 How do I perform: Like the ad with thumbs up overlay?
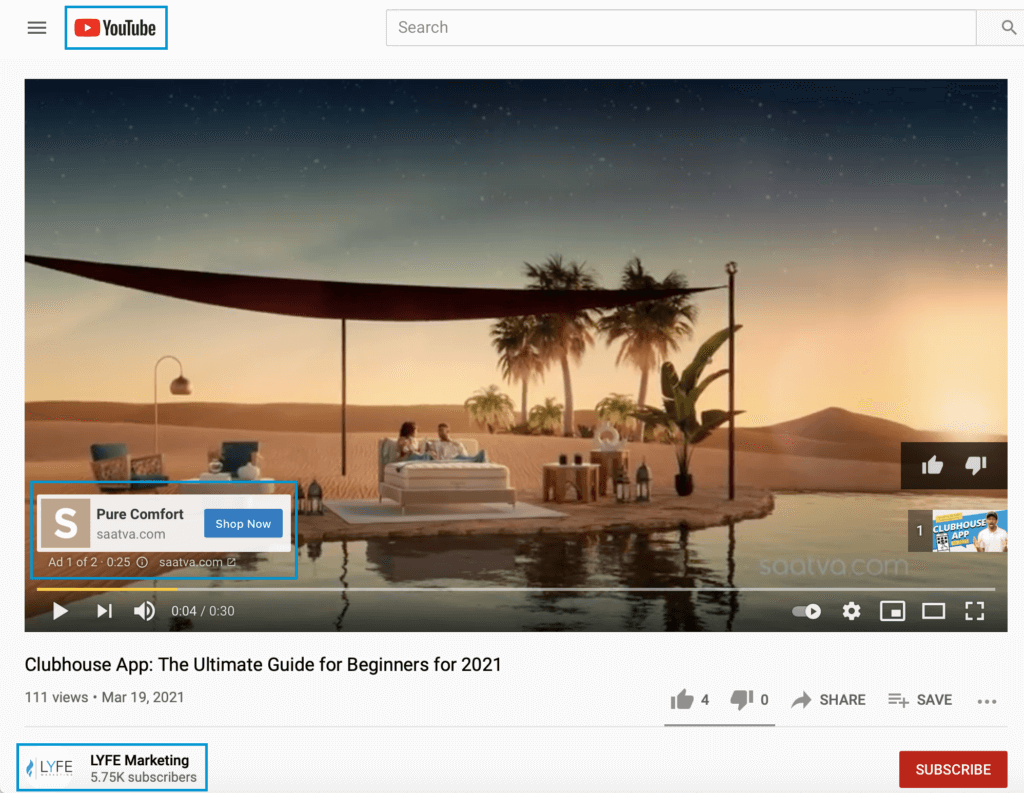tap(932, 465)
